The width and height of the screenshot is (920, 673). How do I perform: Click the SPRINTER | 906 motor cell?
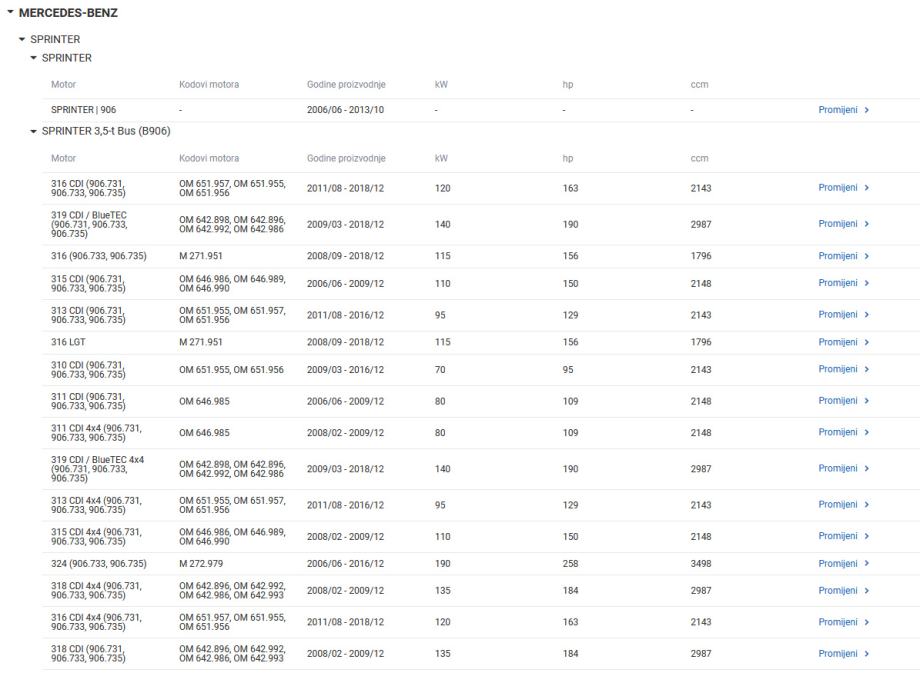83,110
